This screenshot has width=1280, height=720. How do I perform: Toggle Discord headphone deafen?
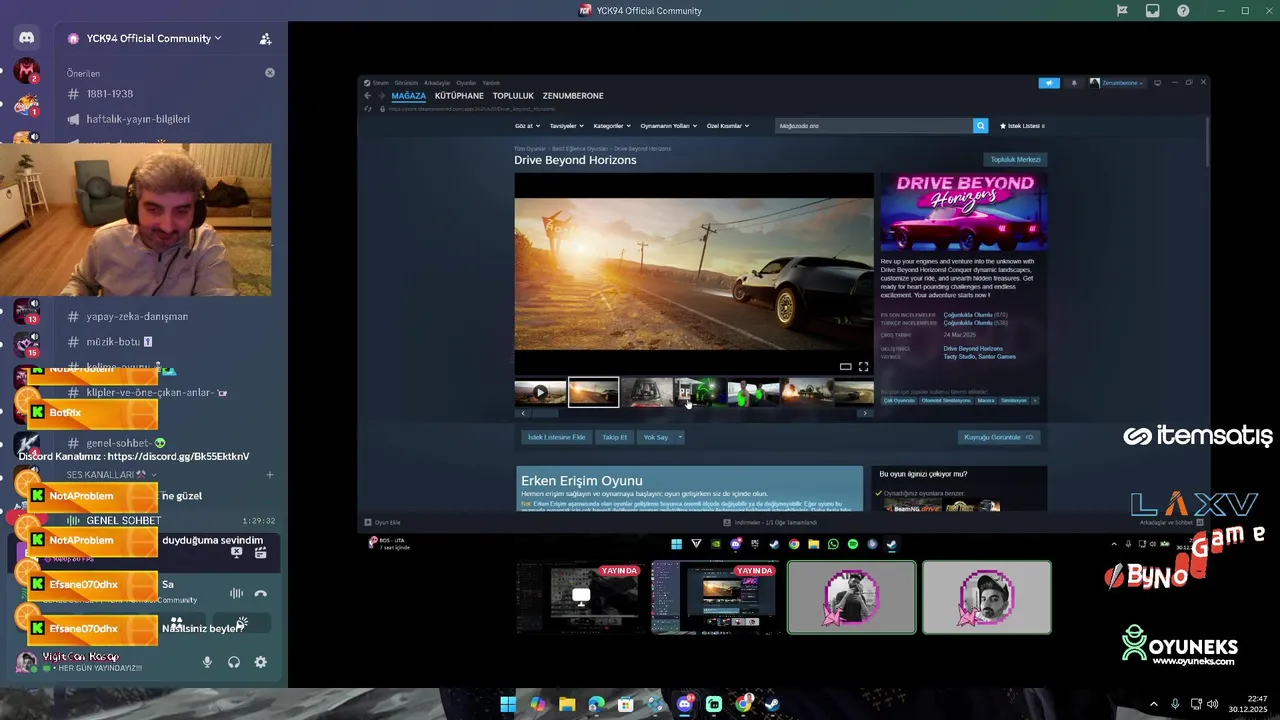tap(234, 662)
